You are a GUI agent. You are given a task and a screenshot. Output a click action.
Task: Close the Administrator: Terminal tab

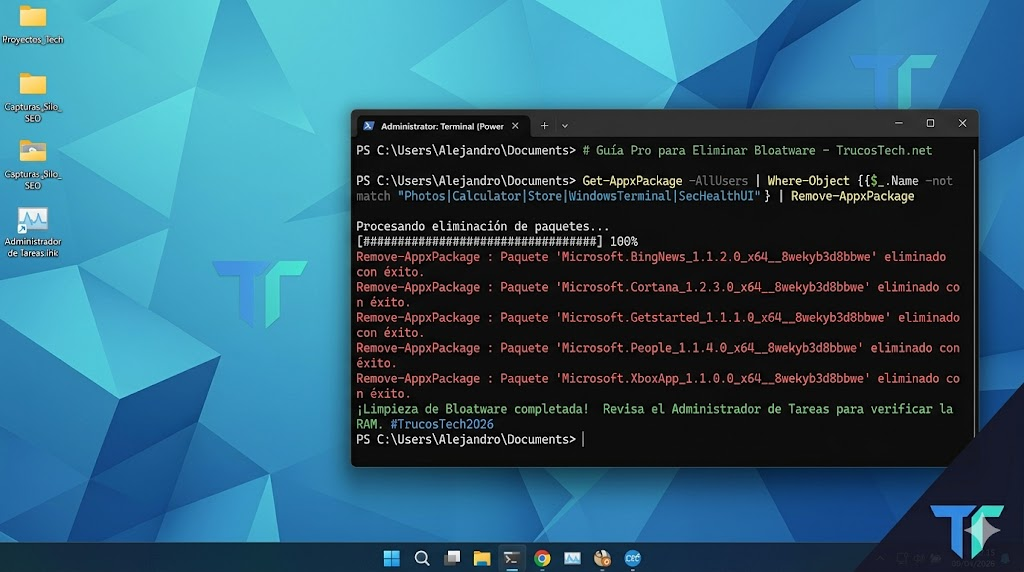(515, 126)
